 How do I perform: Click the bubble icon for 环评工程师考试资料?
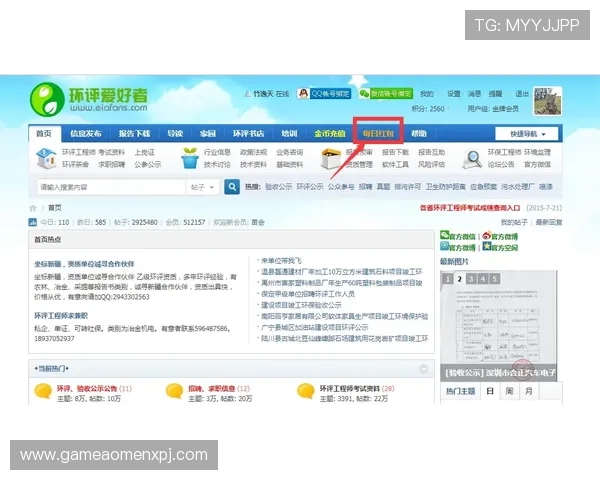[306, 391]
